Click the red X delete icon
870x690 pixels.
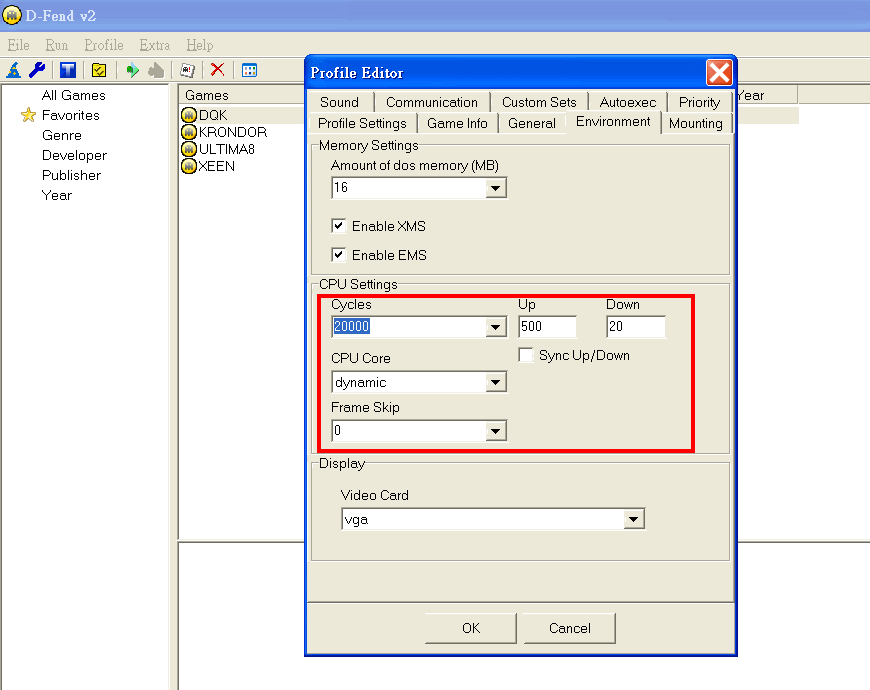point(217,70)
